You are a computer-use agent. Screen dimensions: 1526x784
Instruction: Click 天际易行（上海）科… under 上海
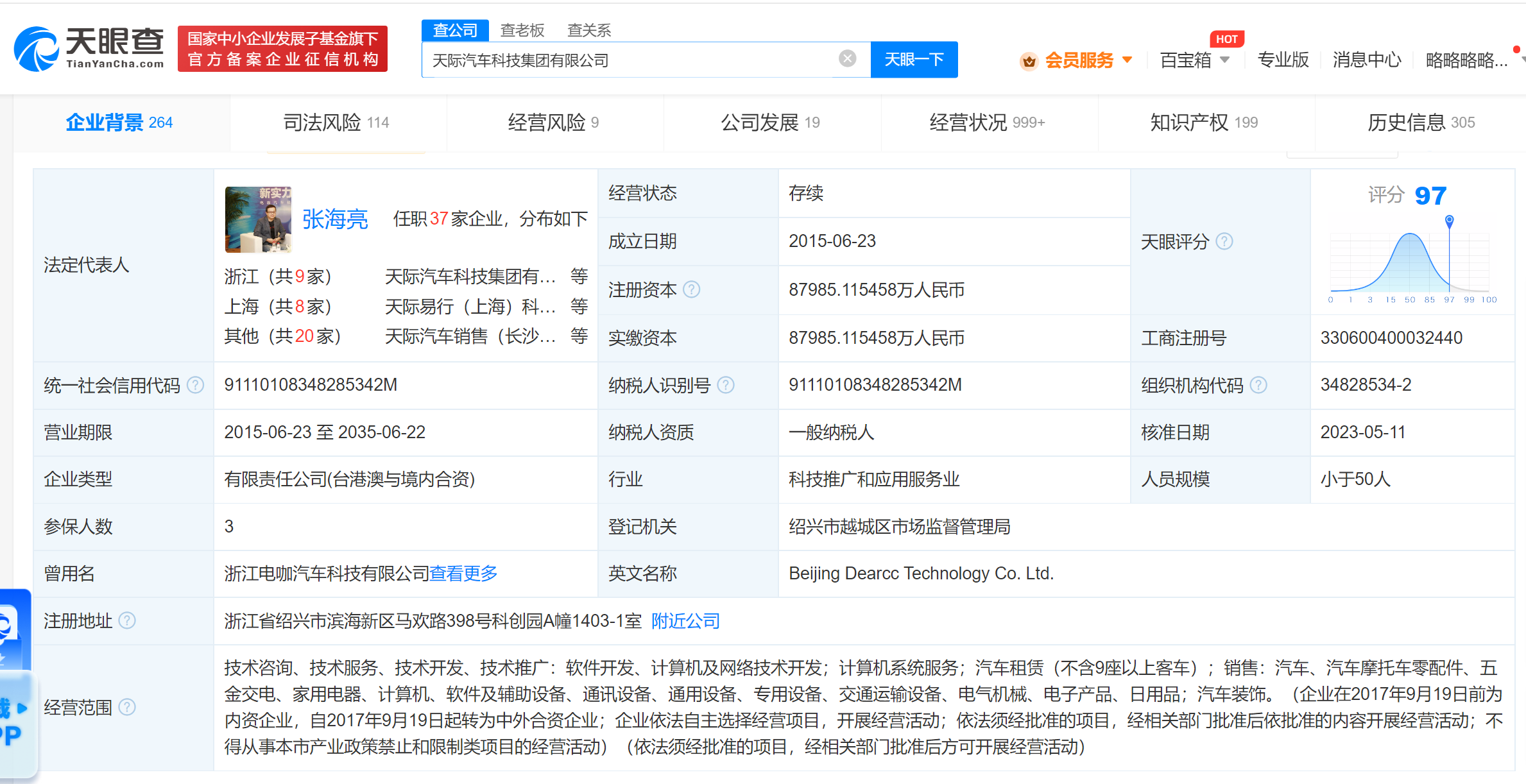[470, 307]
